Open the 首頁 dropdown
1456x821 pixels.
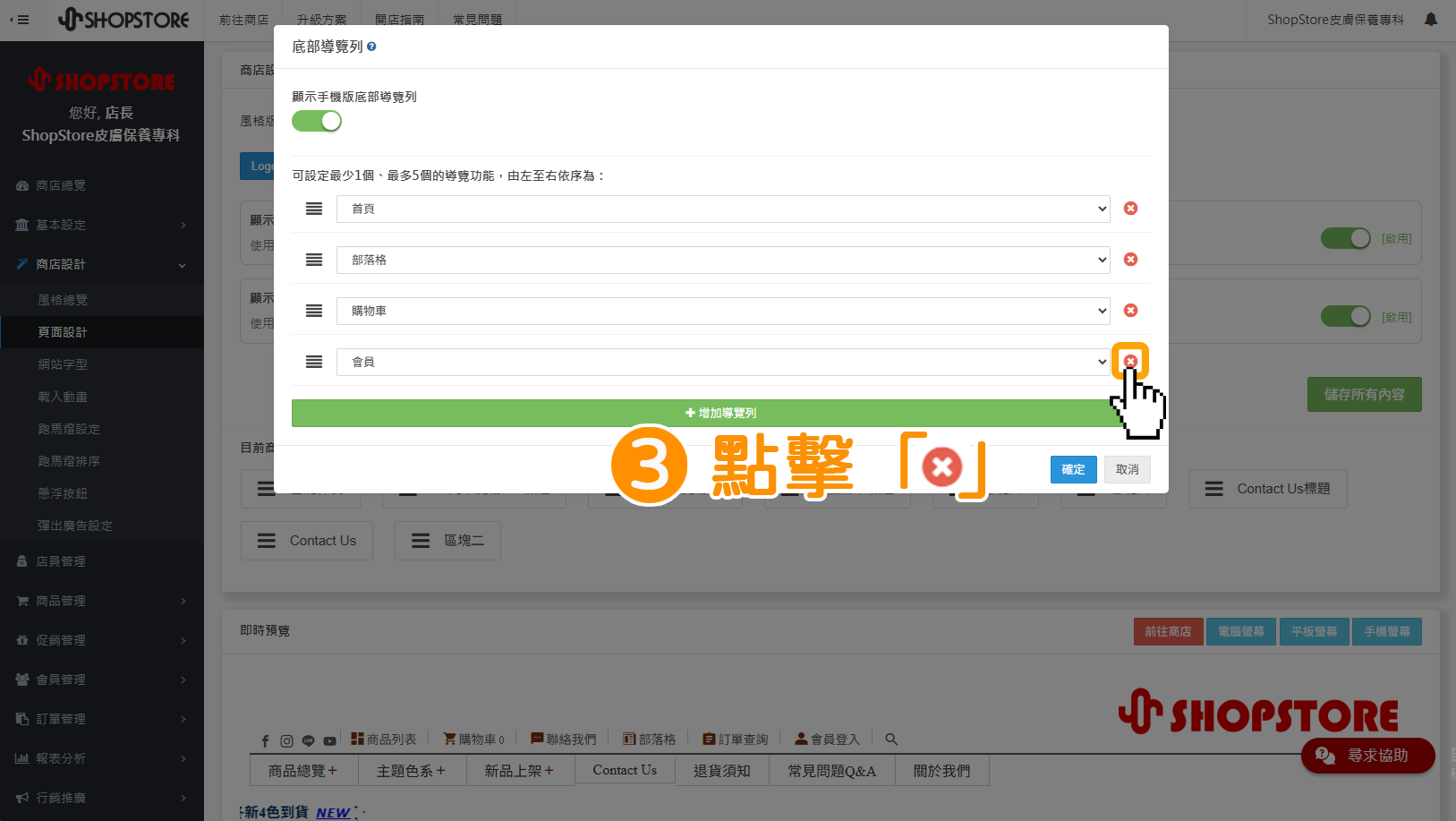click(x=723, y=209)
